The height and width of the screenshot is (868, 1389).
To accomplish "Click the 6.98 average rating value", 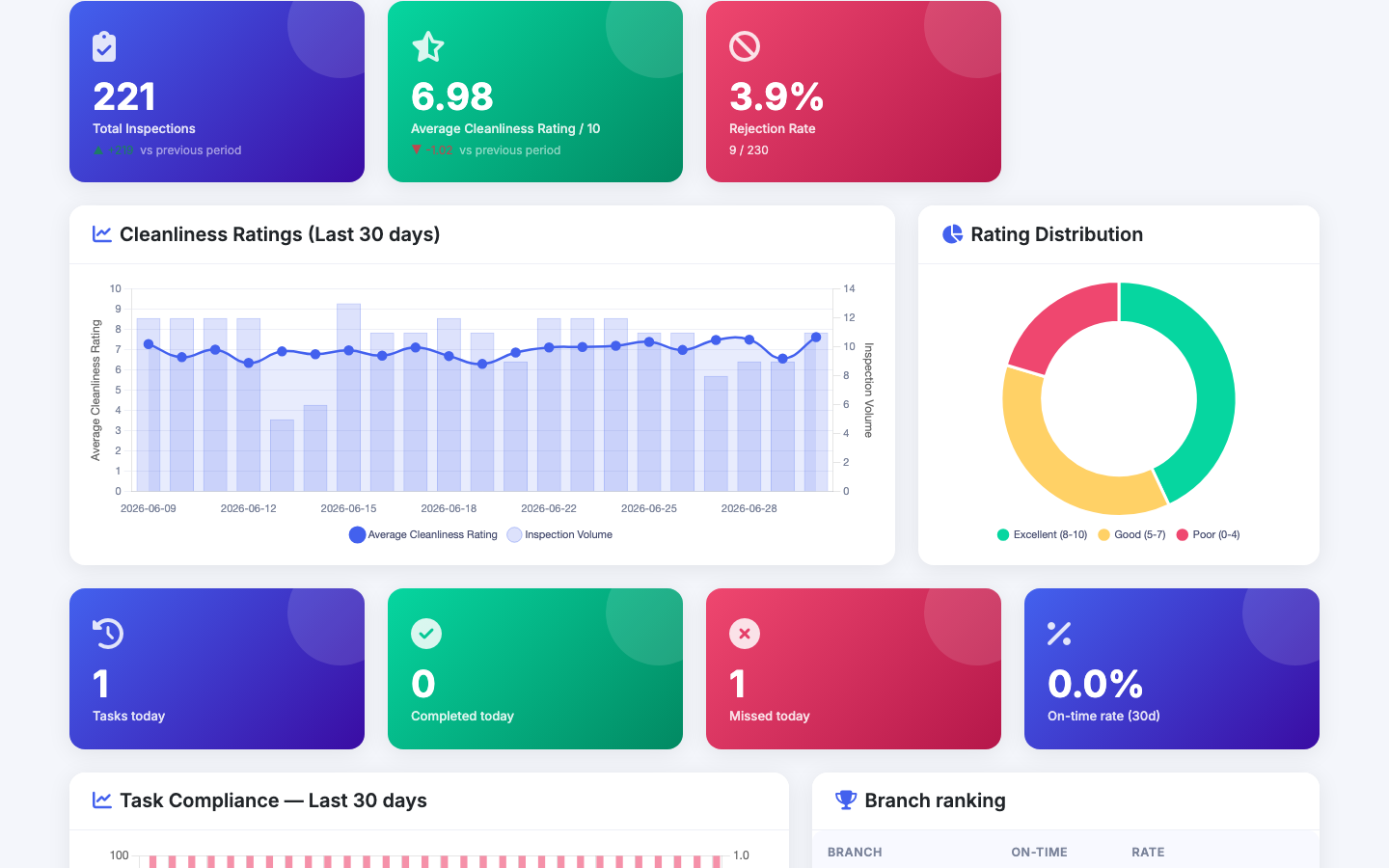I will point(452,96).
